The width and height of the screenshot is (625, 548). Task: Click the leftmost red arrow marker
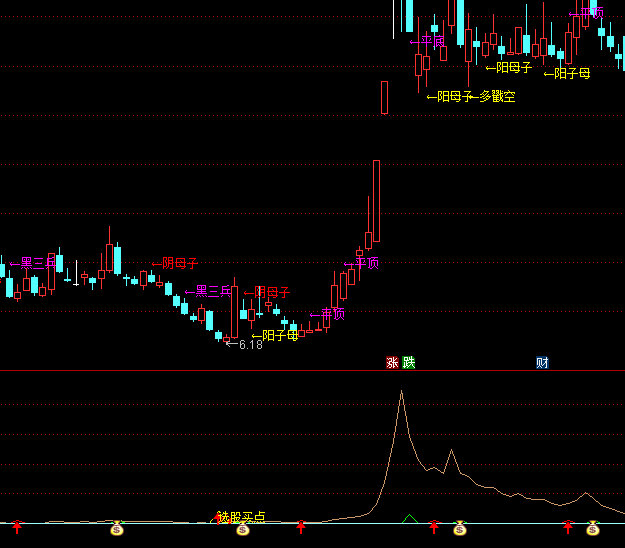(x=17, y=526)
